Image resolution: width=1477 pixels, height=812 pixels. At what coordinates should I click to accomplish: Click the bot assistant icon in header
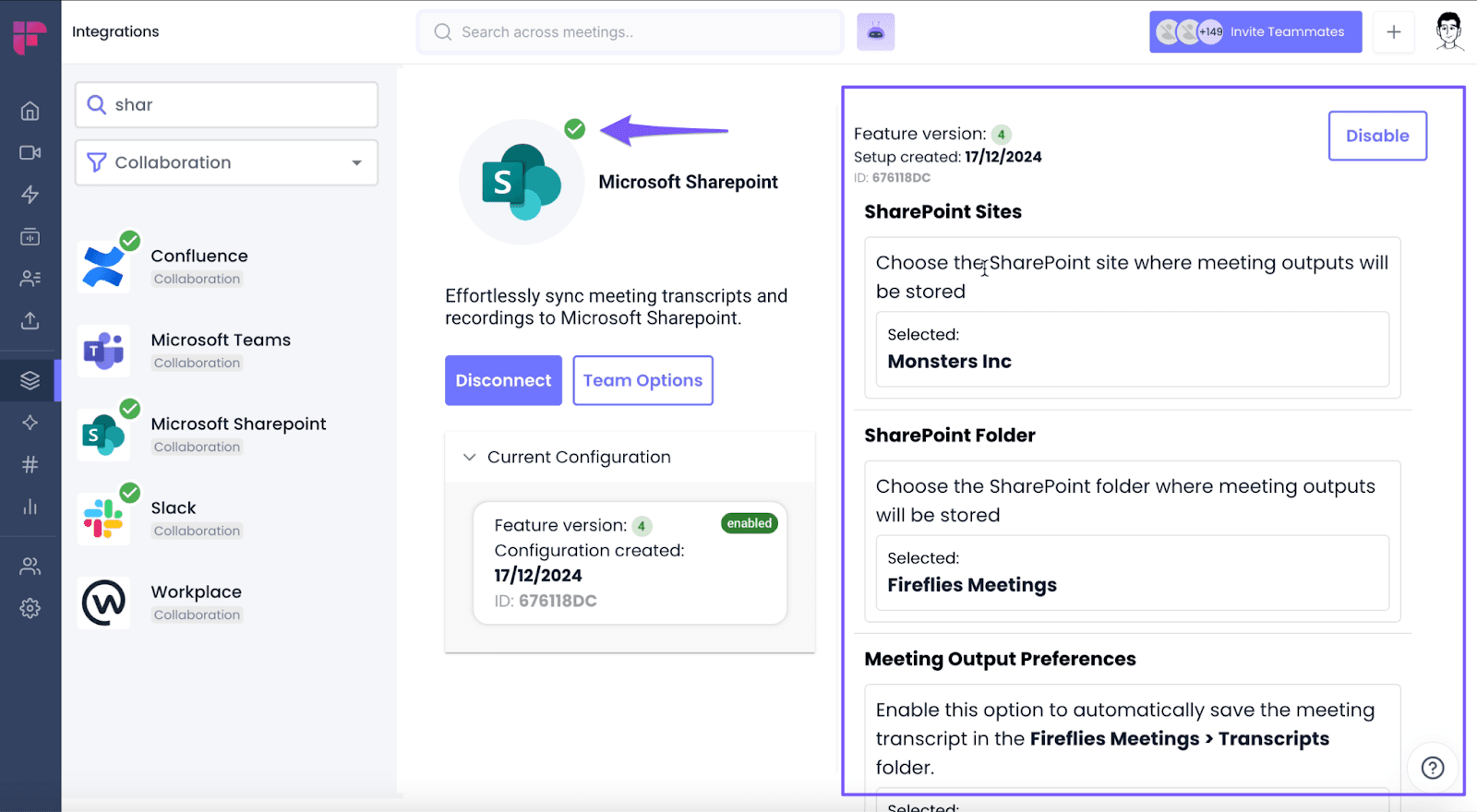(x=875, y=32)
